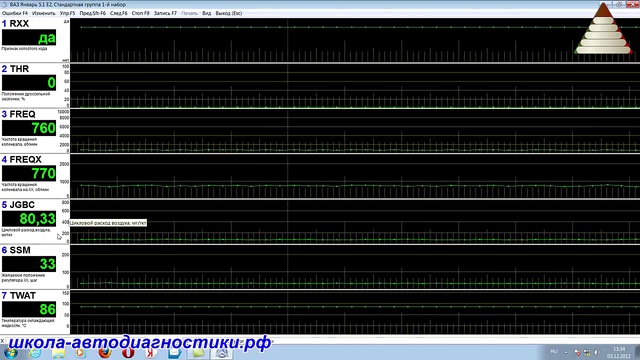Click the description "Температура охлаждающей жидкости"
Screen dimensions: 640x360
tap(28, 323)
